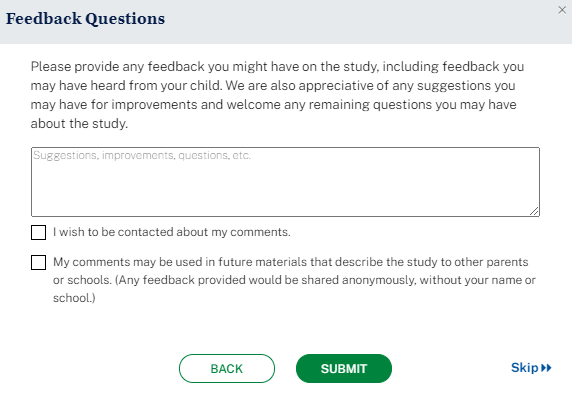
Task: Click the 'Feedback Questions' dialog title
Action: point(85,19)
